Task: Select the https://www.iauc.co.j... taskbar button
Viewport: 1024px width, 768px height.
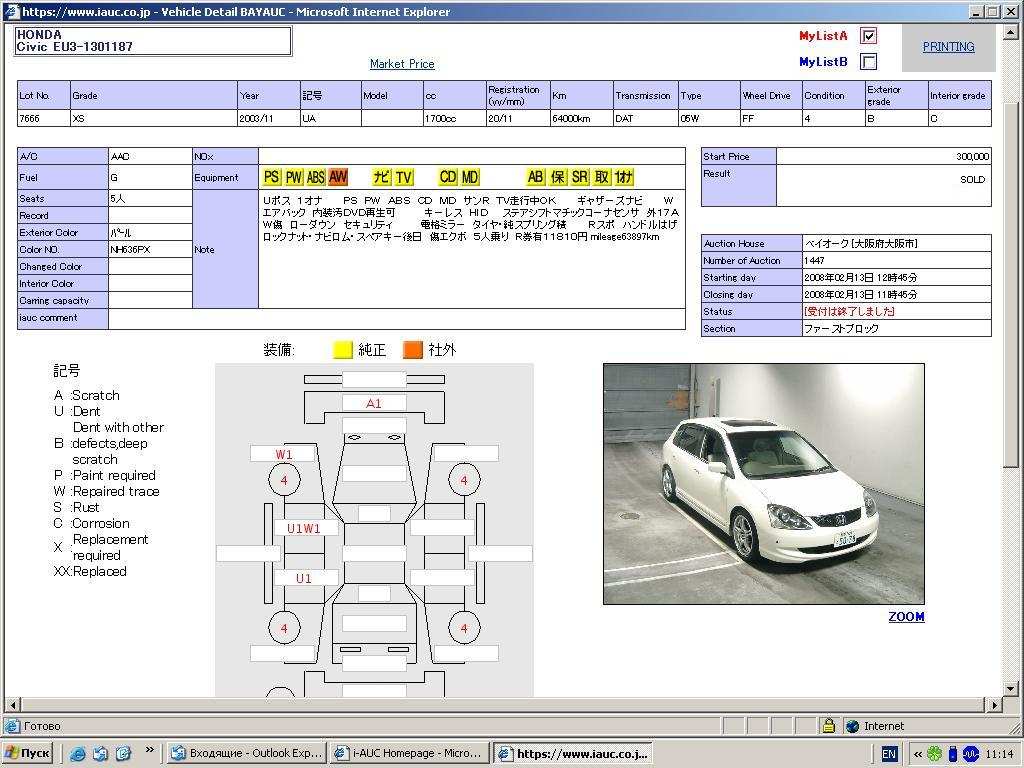Action: coord(573,753)
